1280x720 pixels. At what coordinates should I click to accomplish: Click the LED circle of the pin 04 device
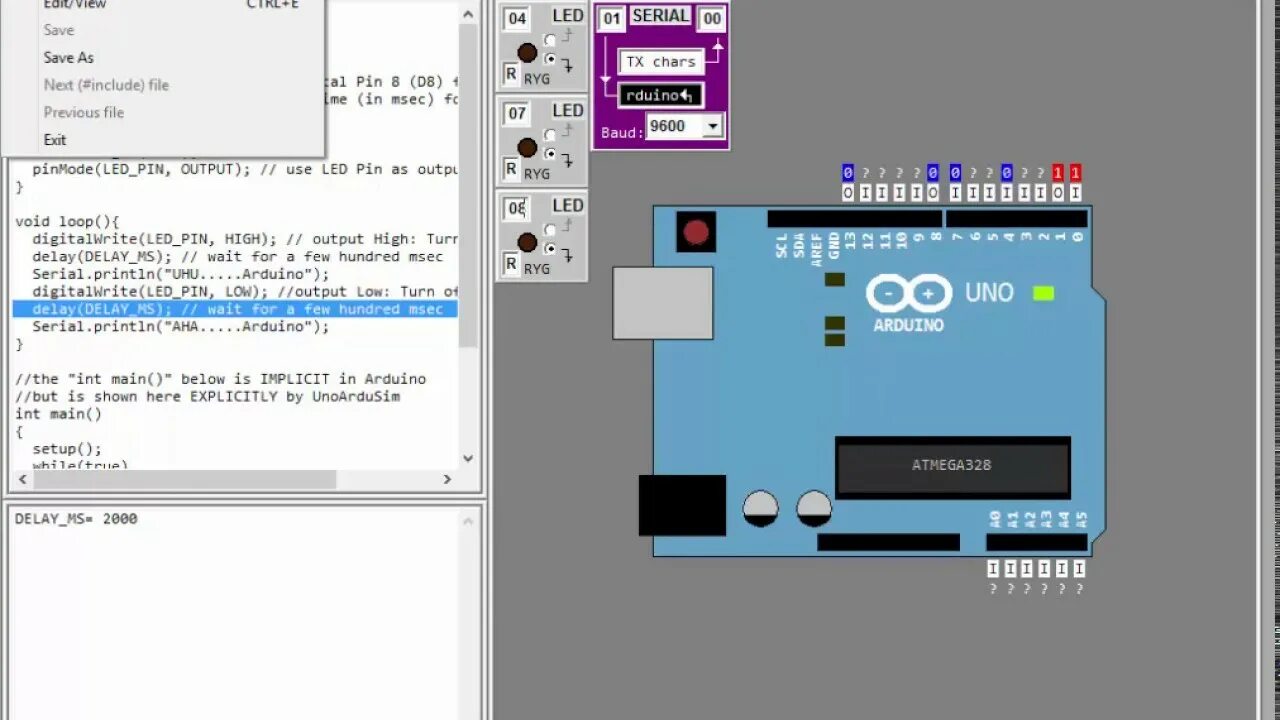coord(527,52)
